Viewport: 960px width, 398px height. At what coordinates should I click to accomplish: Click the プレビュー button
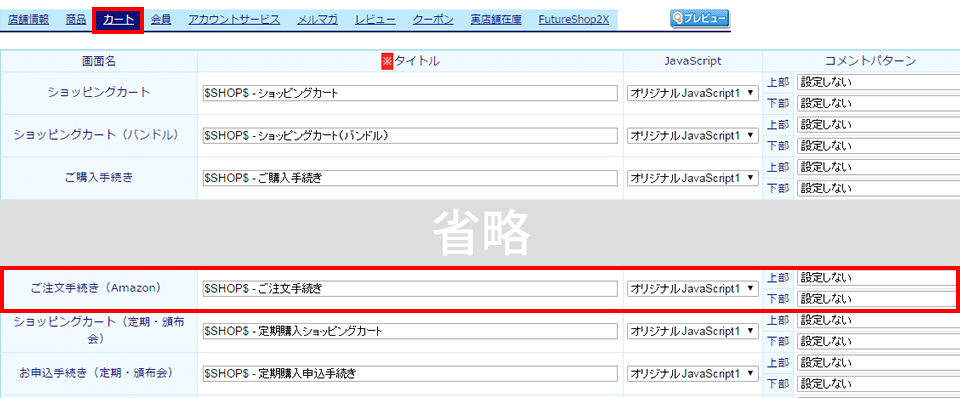(700, 19)
